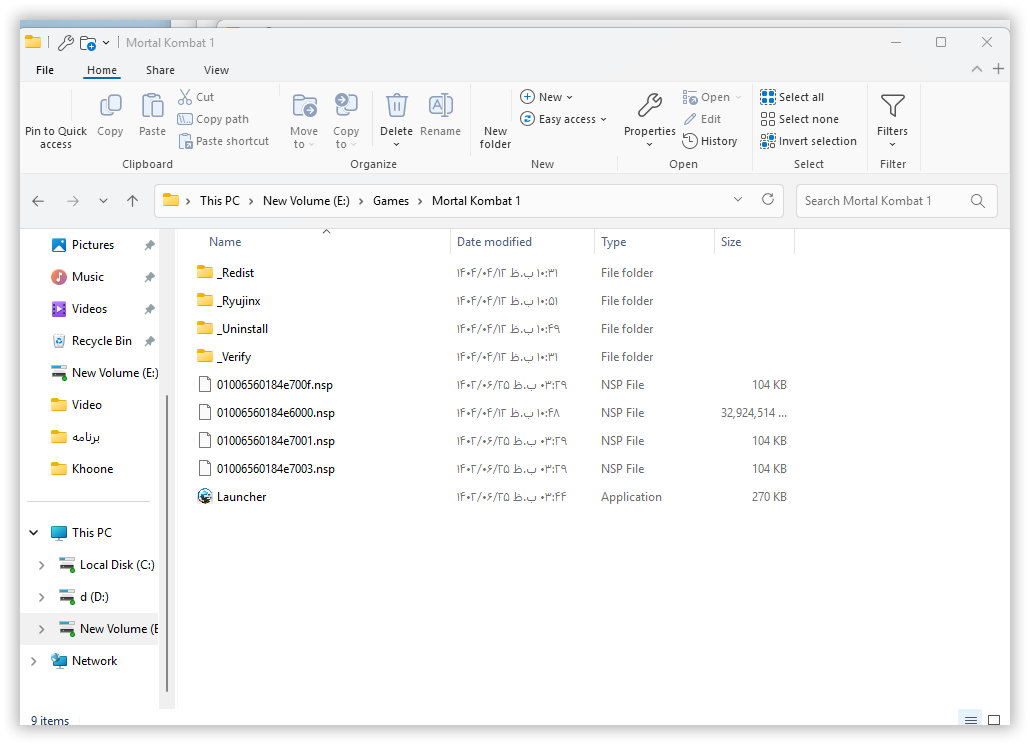
Task: Open the File menu
Action: point(45,70)
